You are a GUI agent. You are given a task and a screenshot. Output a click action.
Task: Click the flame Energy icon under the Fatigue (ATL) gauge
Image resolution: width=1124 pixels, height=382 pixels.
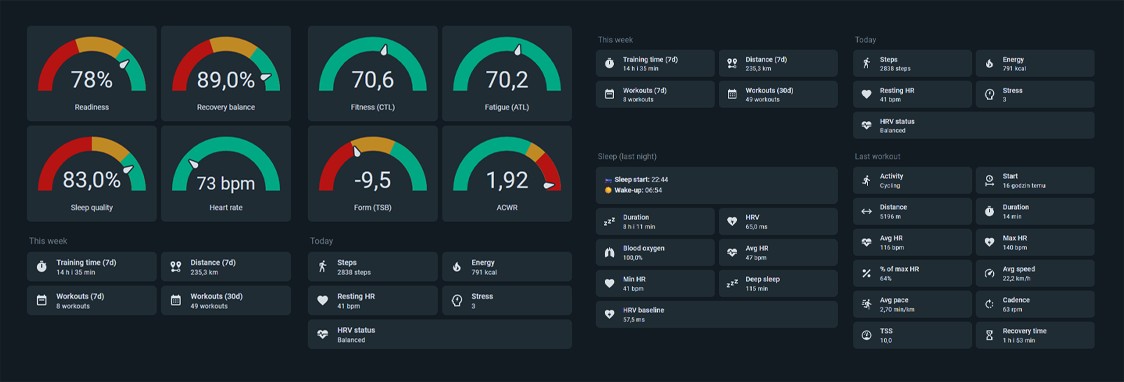(456, 267)
